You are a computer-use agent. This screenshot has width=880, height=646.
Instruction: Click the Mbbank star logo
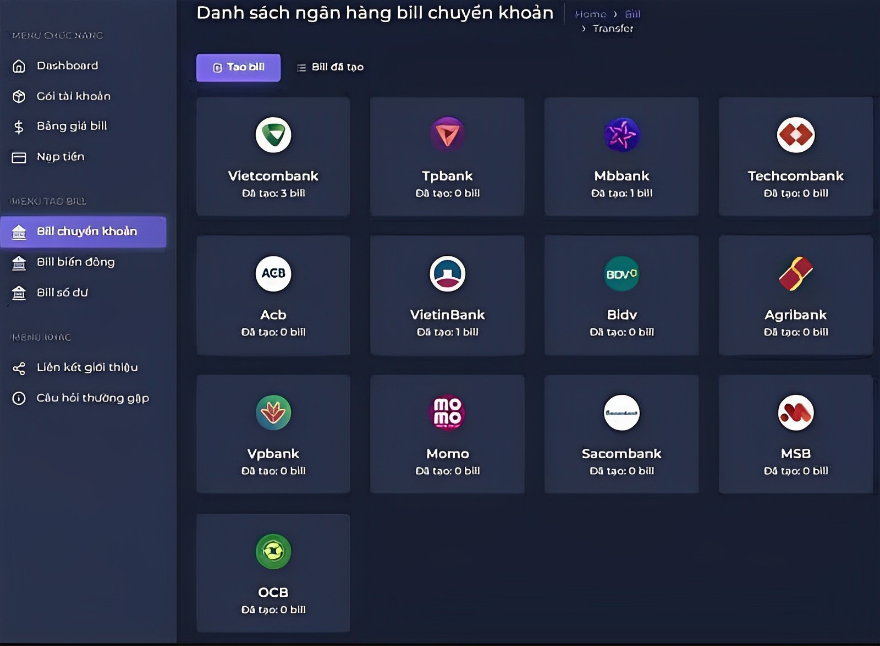coord(621,135)
